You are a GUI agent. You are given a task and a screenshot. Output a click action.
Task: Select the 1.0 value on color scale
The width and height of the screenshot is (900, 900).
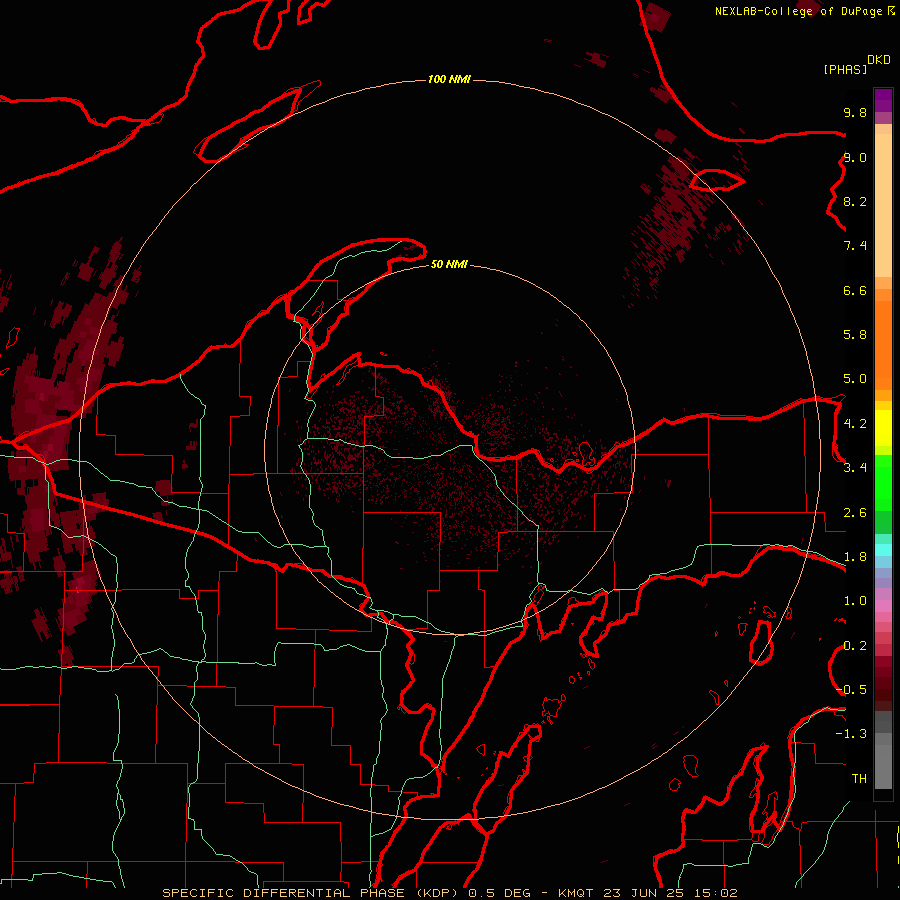pyautogui.click(x=855, y=601)
